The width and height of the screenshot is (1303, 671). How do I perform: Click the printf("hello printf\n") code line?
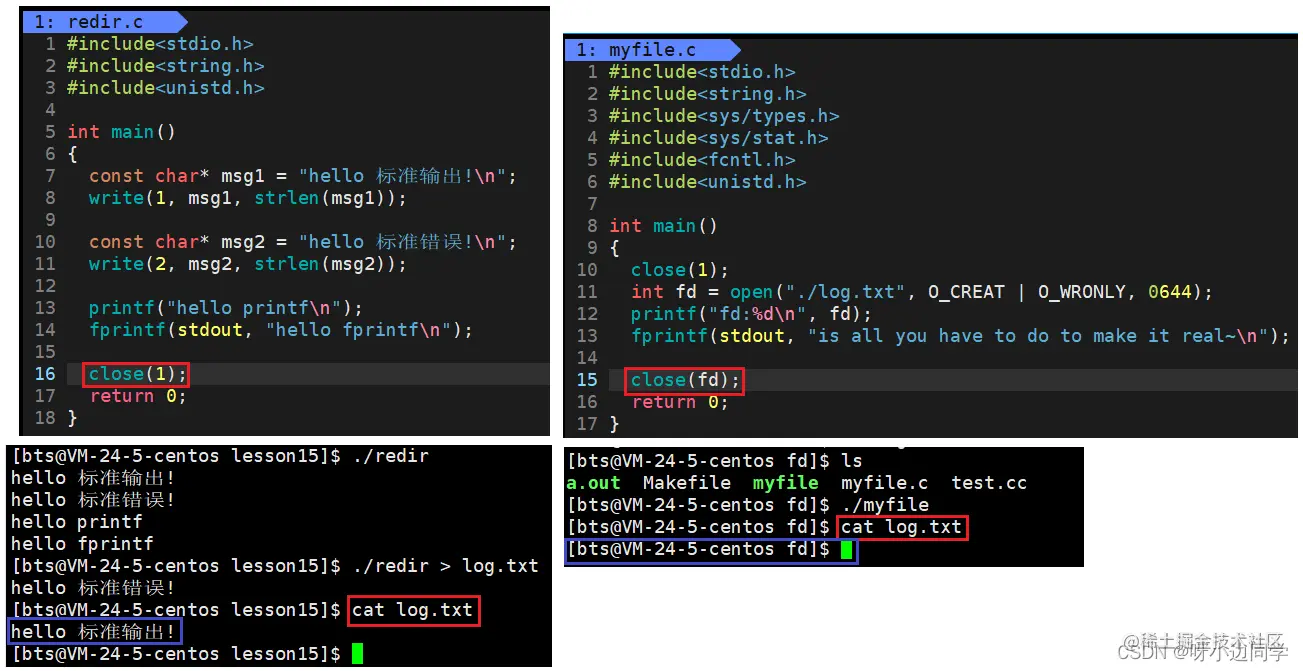(226, 308)
